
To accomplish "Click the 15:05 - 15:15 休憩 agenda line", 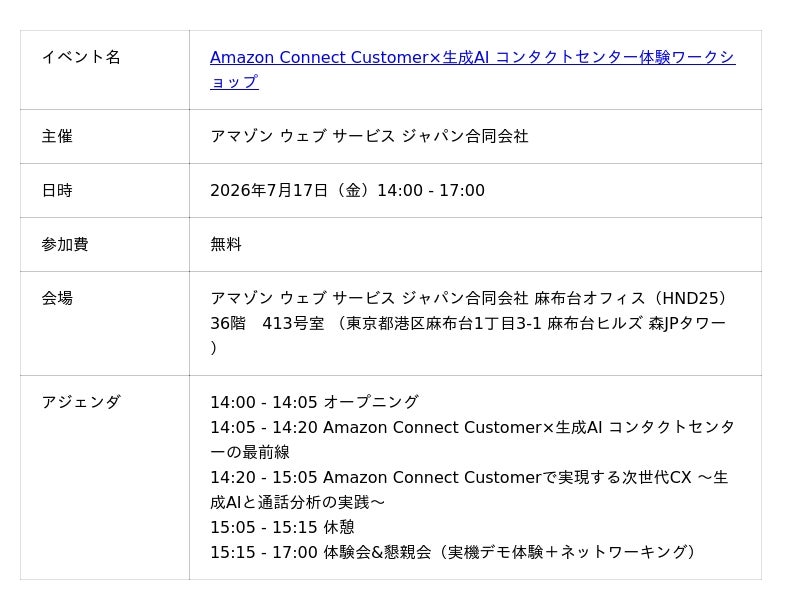I will [x=282, y=527].
